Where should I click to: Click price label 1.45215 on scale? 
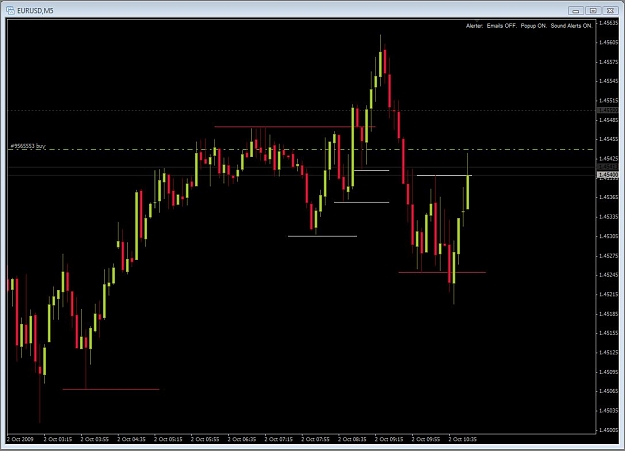point(609,294)
